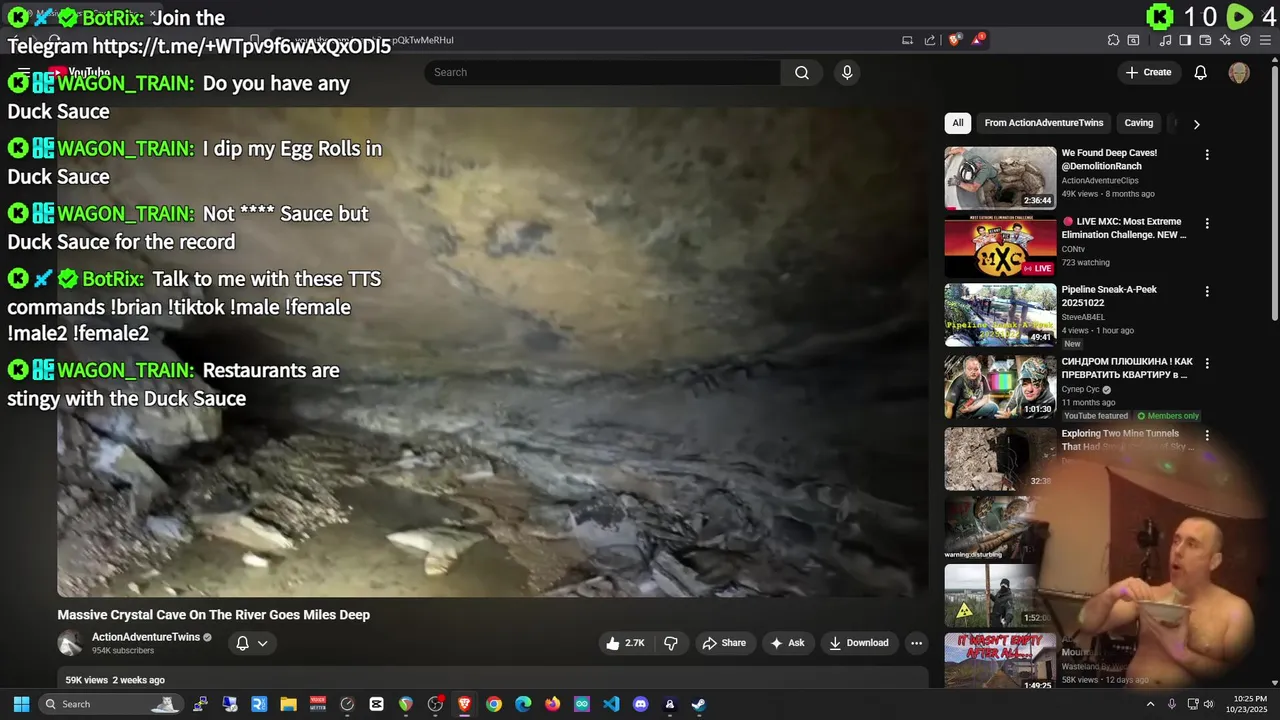The image size is (1280, 720).
Task: Toggle the browser sidebar panel
Action: [x=1185, y=40]
